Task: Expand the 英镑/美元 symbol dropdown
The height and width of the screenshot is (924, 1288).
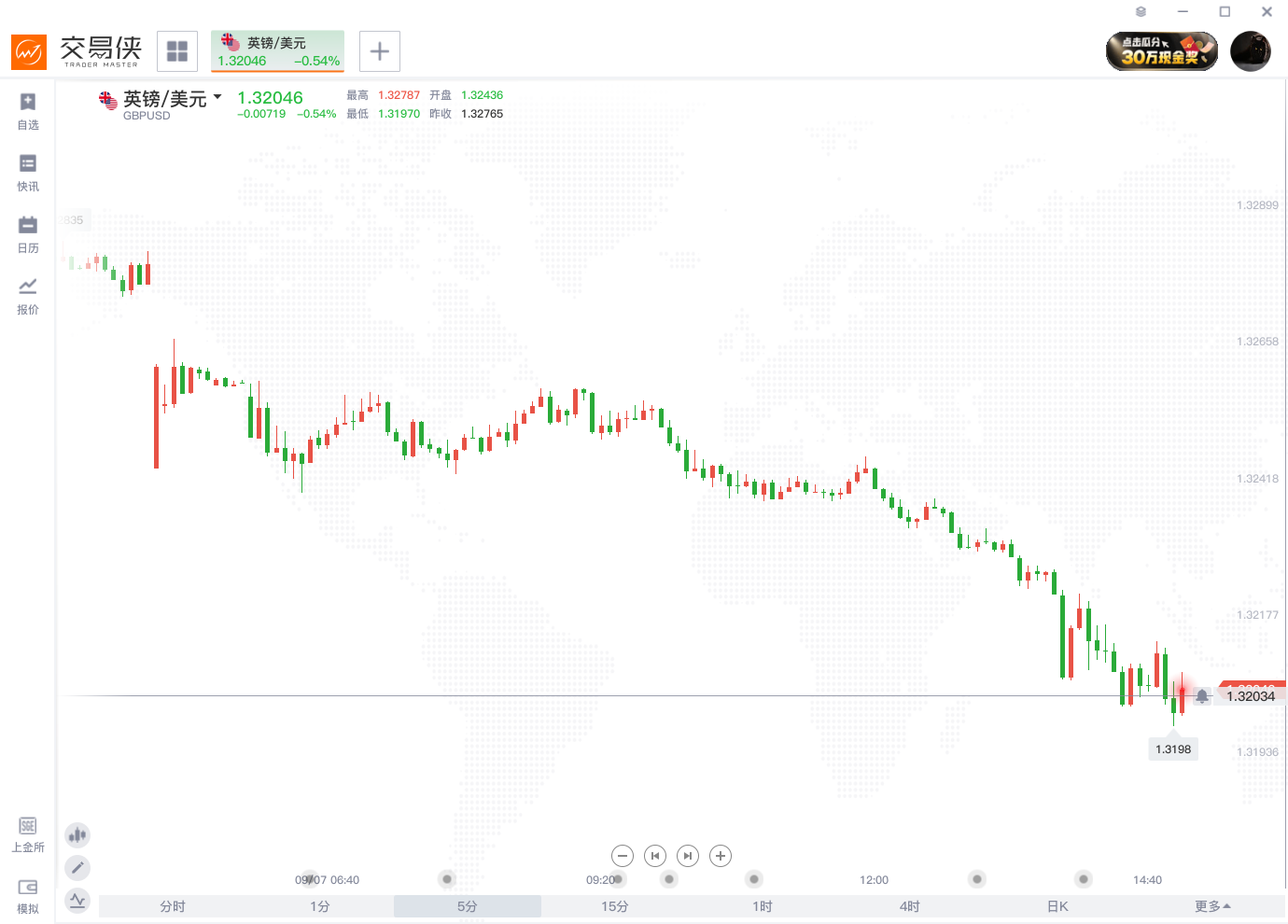Action: coord(217,97)
